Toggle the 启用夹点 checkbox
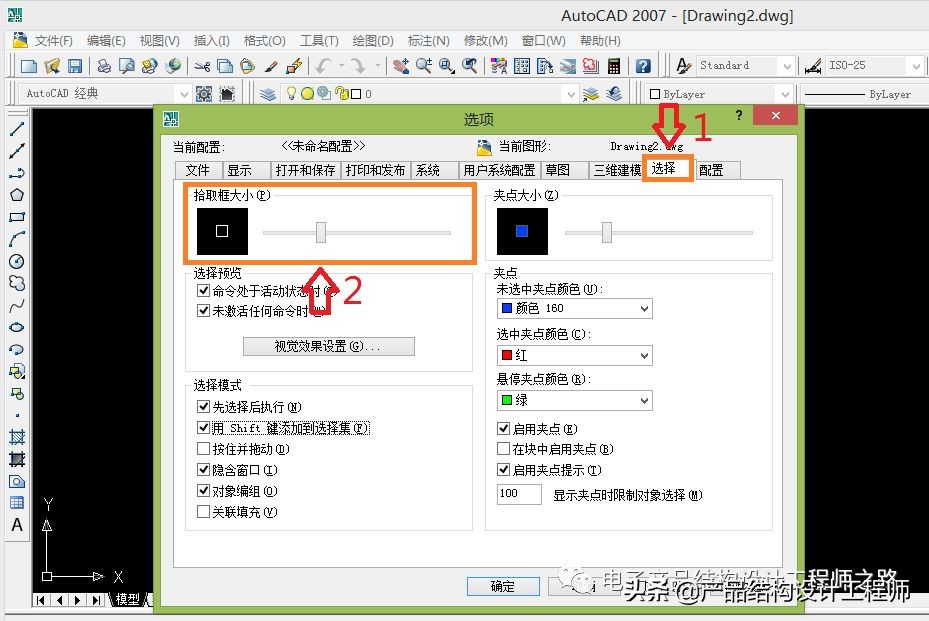 tap(504, 428)
